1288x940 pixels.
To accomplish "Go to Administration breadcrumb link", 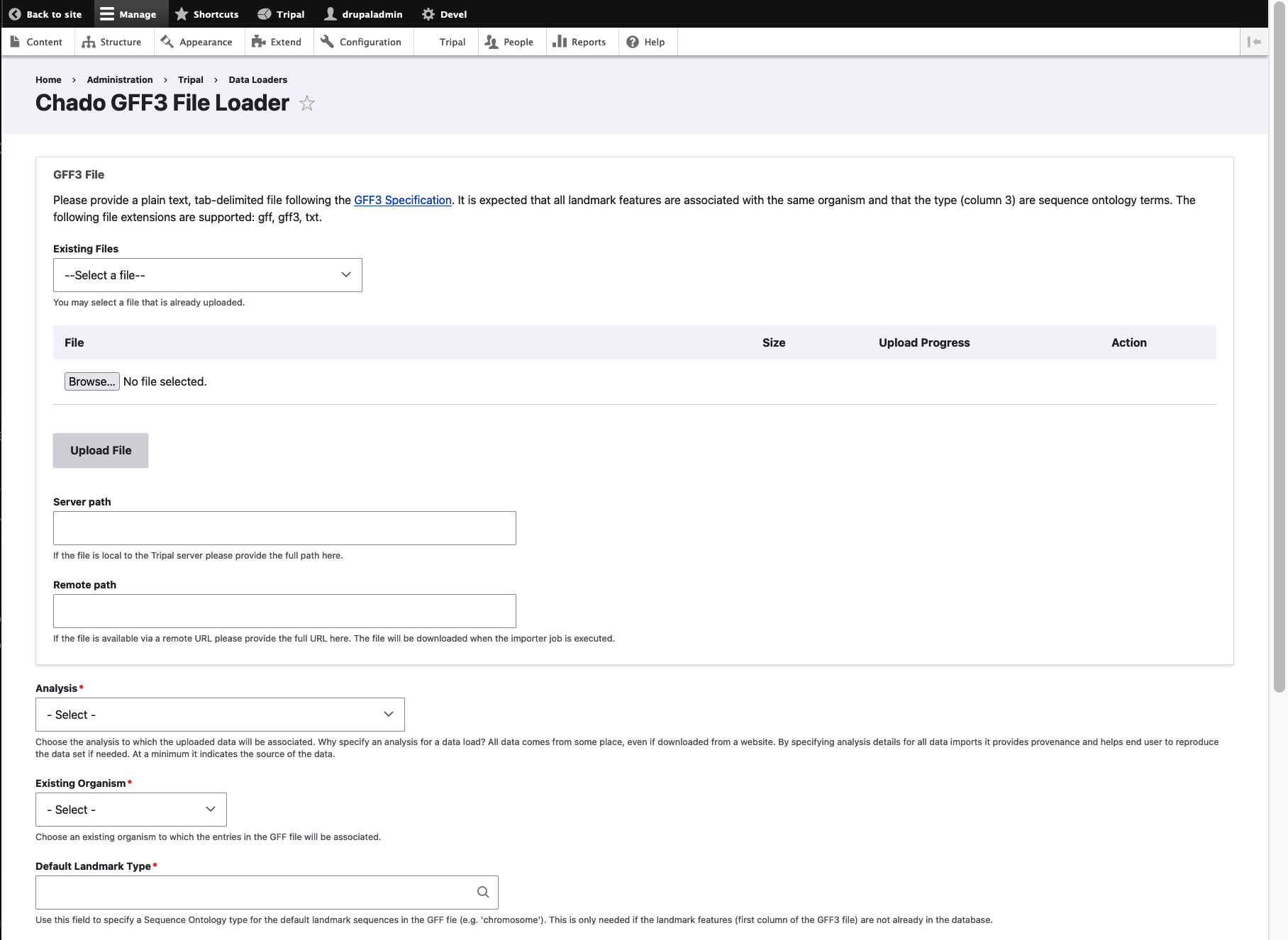I will (x=120, y=79).
